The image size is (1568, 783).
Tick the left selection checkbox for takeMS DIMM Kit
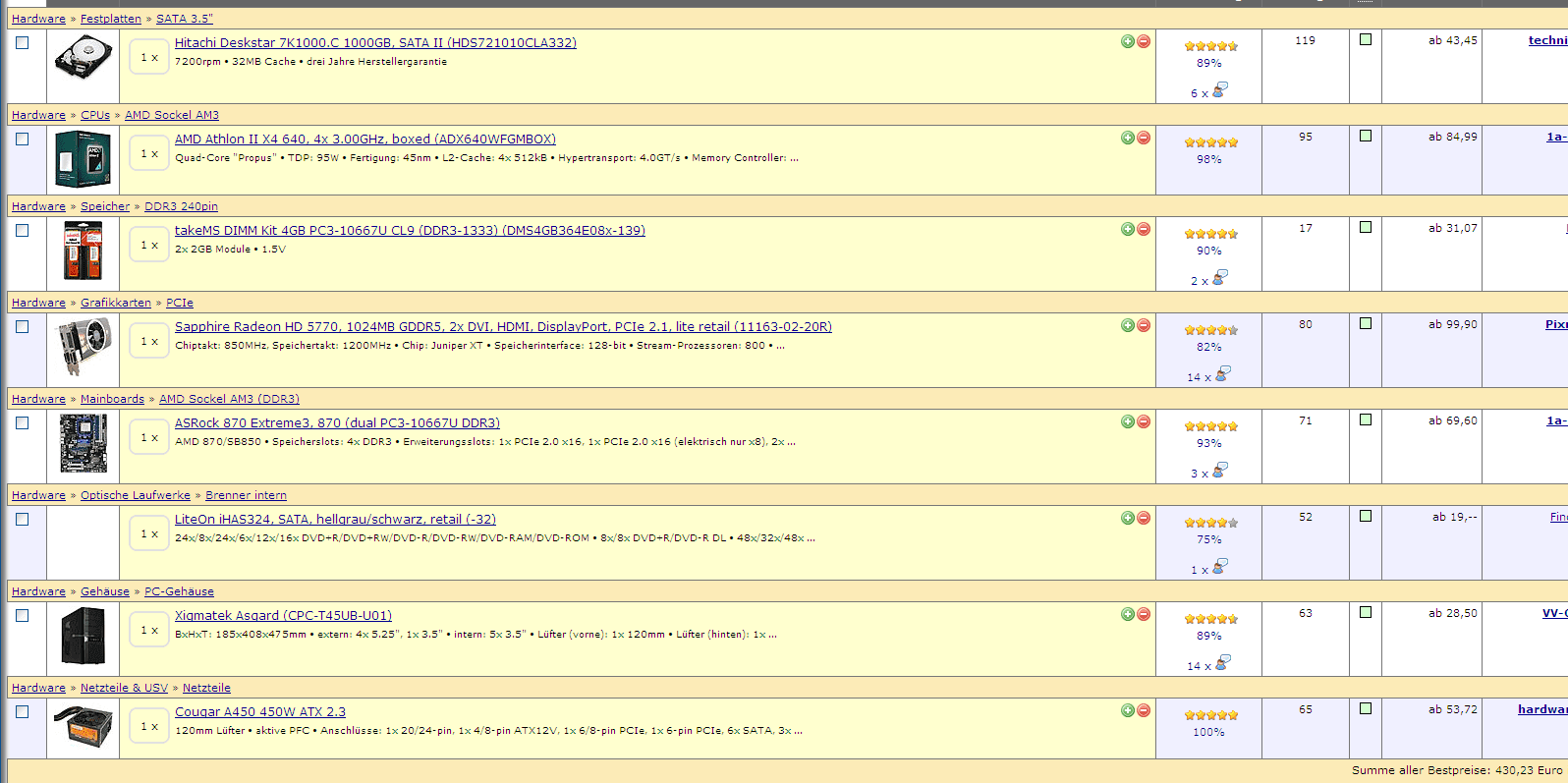[23, 230]
